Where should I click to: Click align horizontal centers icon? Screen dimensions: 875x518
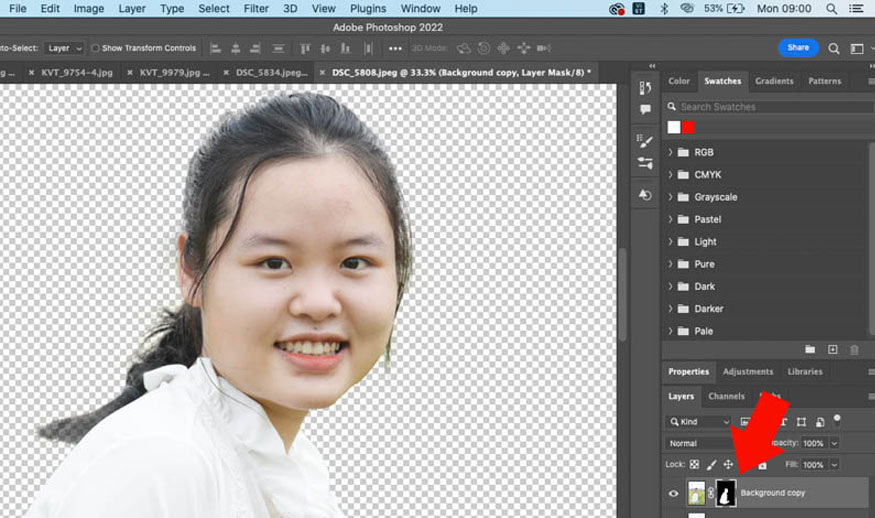tap(235, 49)
